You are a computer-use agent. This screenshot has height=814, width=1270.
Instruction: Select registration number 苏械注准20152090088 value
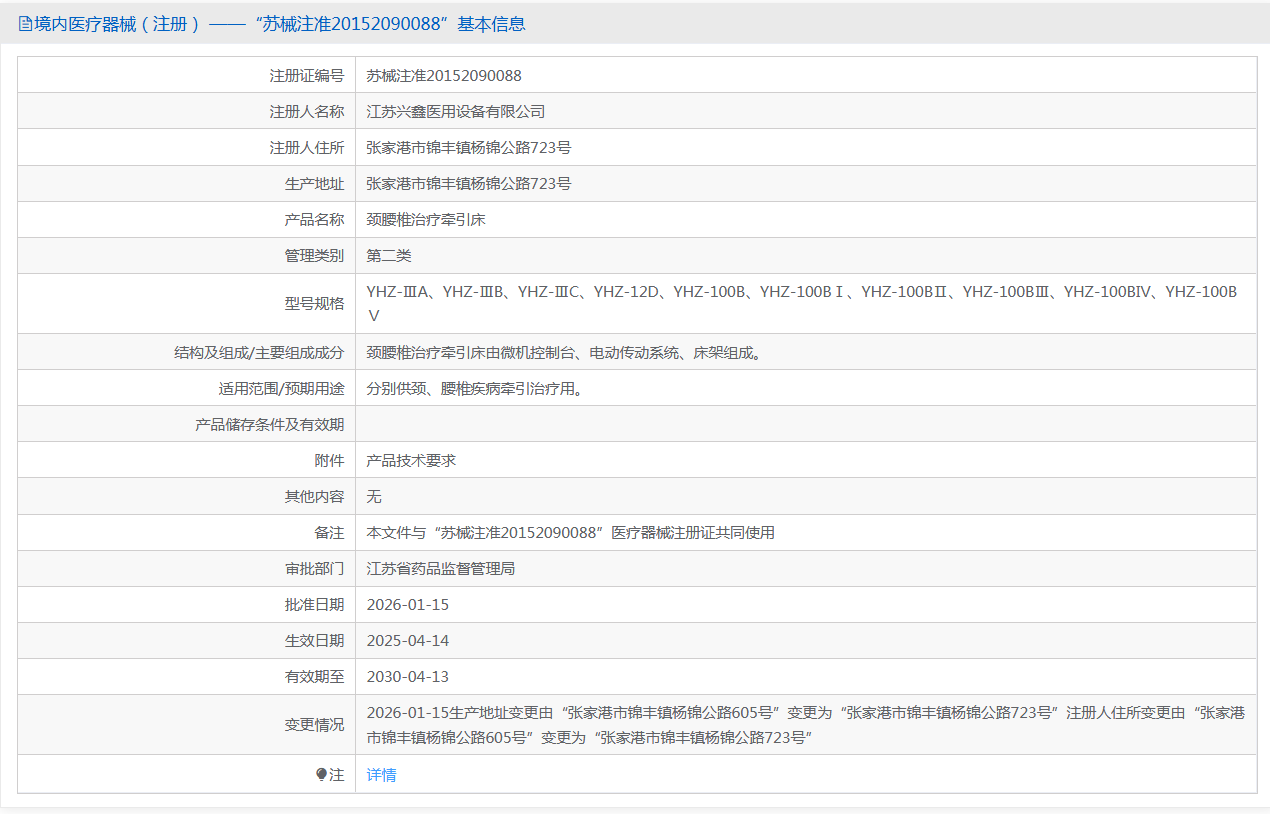pyautogui.click(x=444, y=75)
